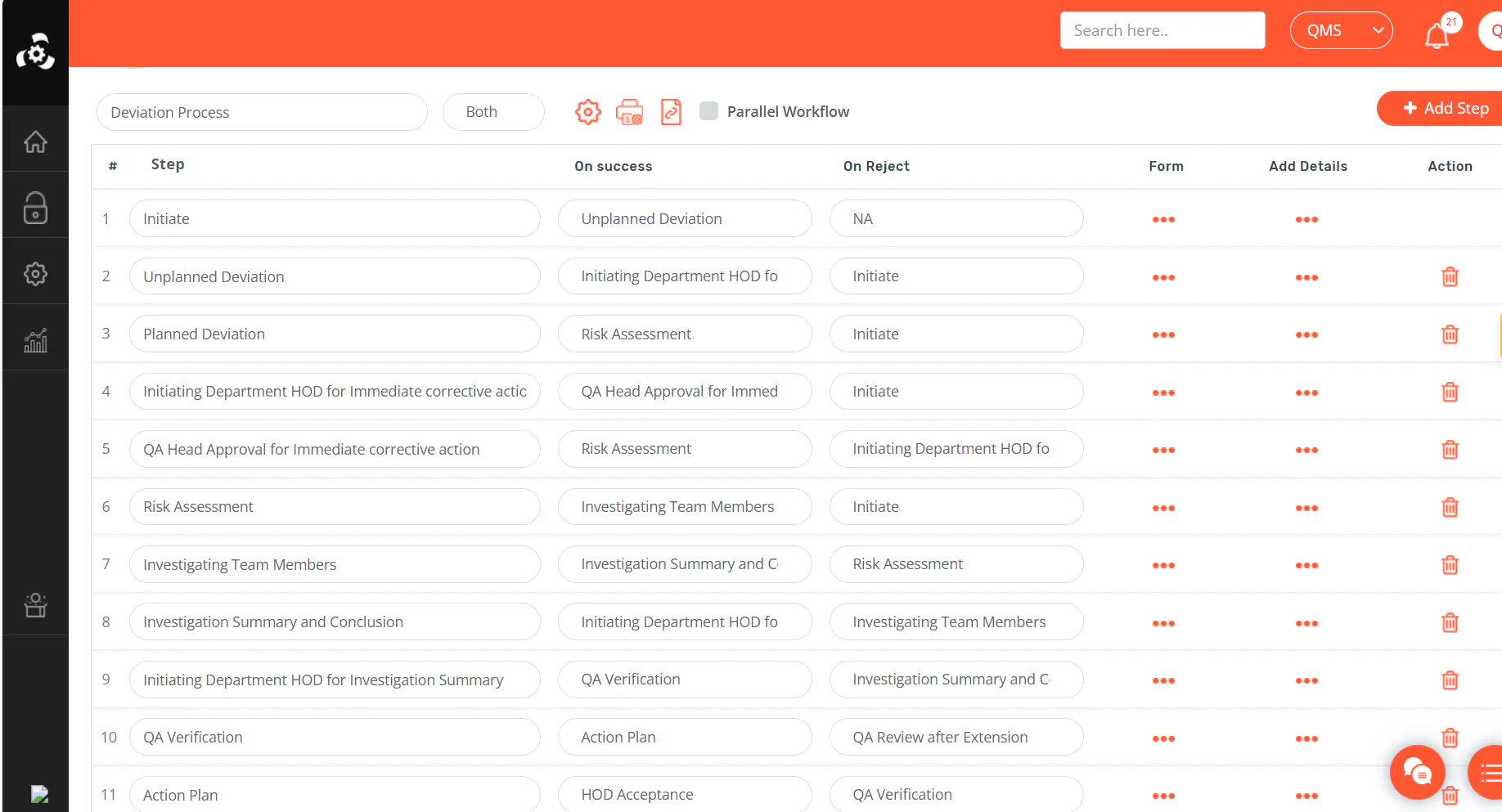Open the chat bubble floating button
1502x812 pixels.
(1417, 772)
